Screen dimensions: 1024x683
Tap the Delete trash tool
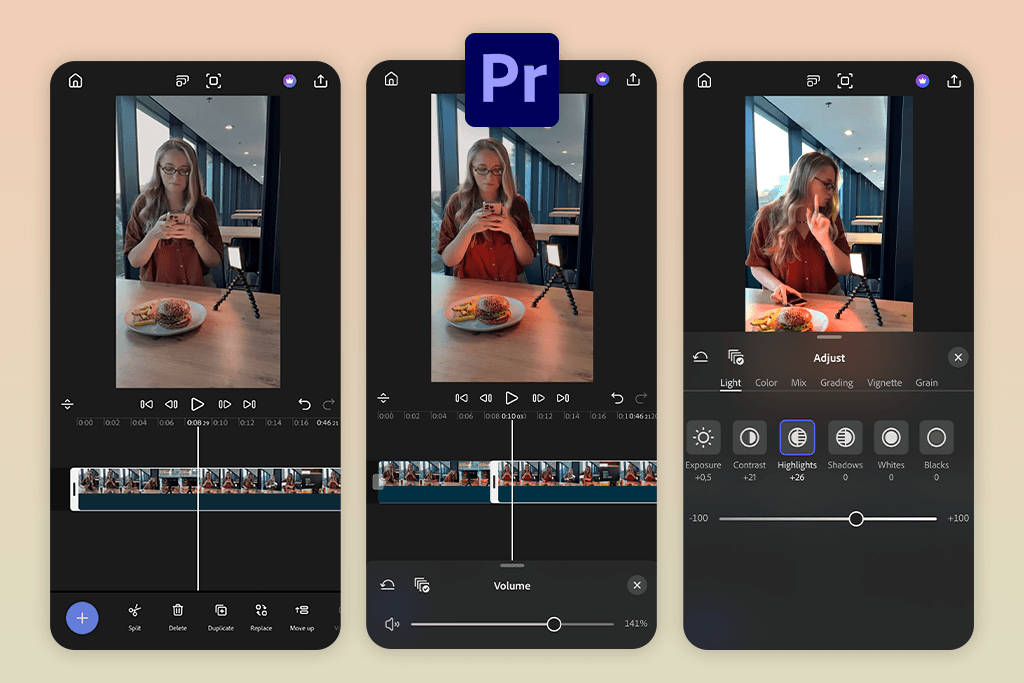[x=178, y=616]
